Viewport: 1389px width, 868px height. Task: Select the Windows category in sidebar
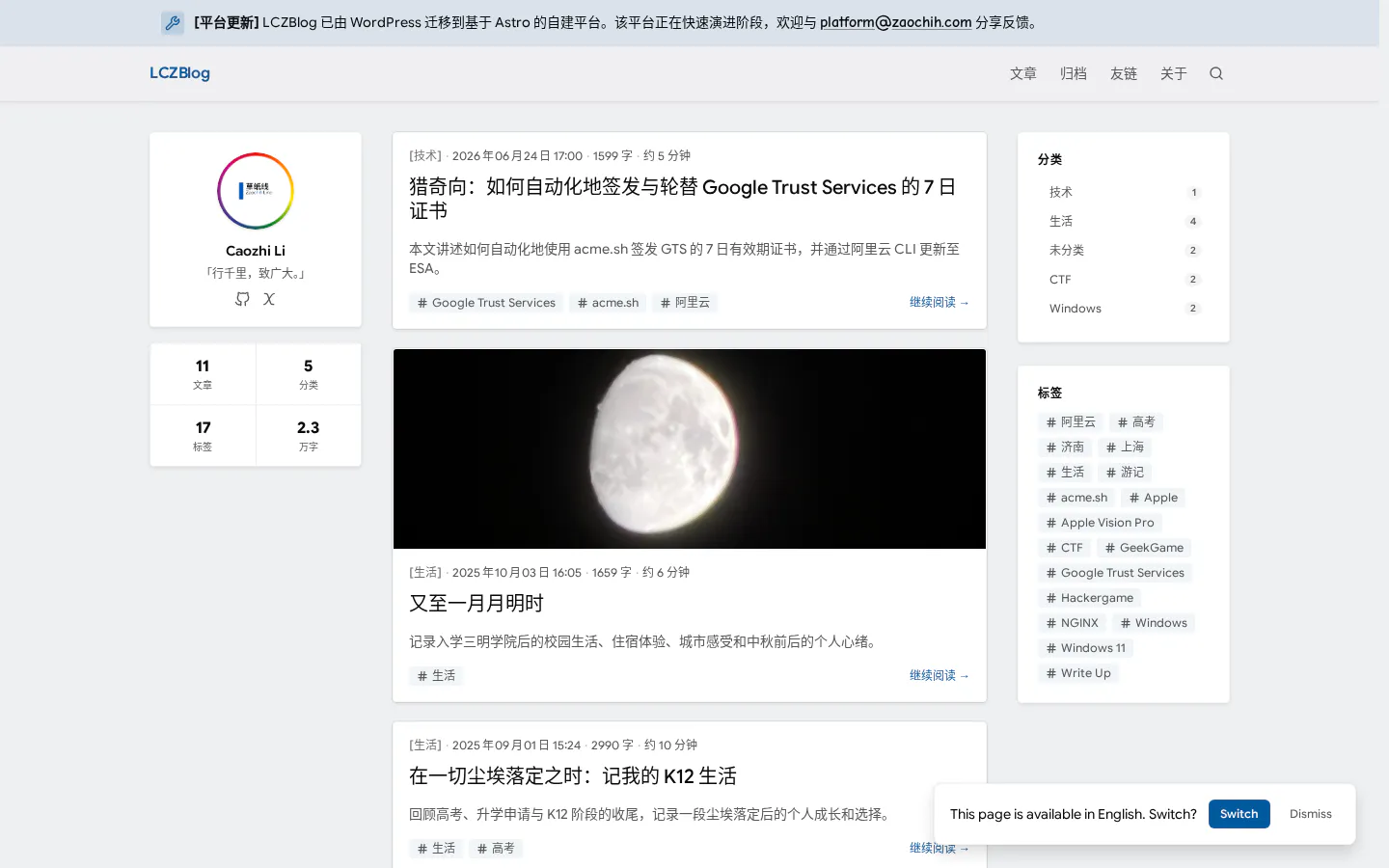tap(1124, 309)
